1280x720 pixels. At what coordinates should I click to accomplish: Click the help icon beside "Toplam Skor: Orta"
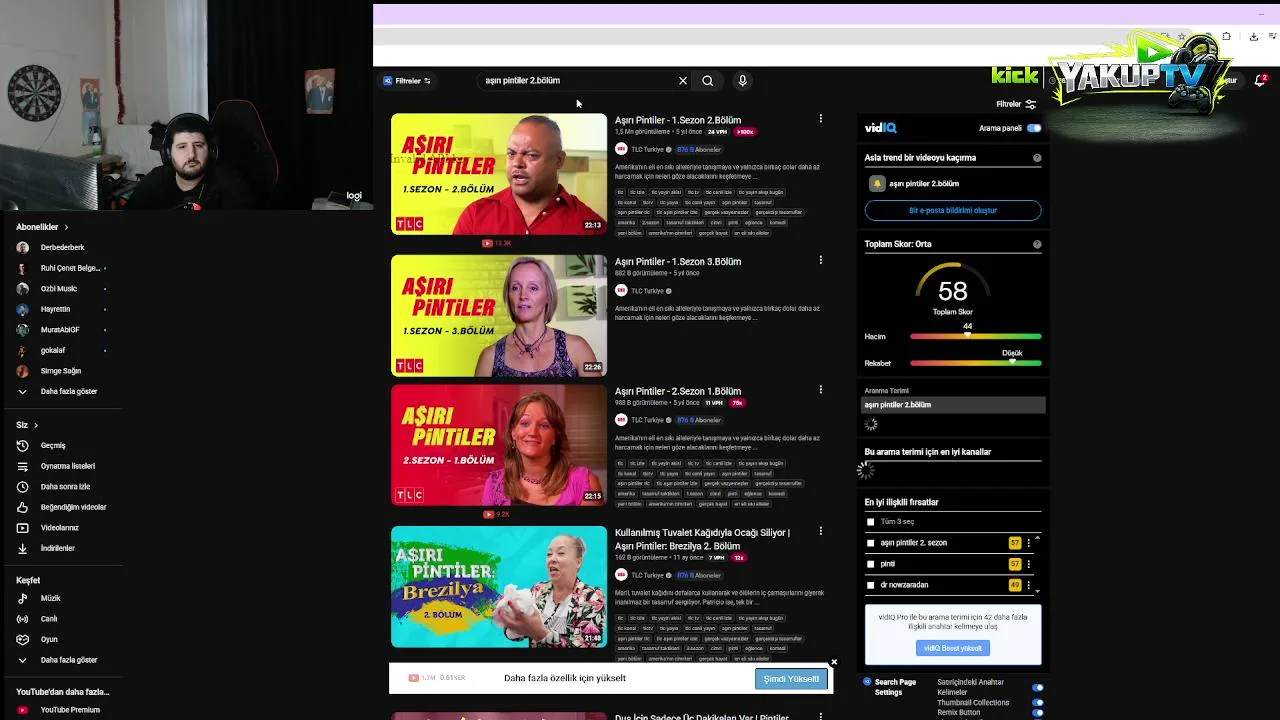coord(1037,244)
